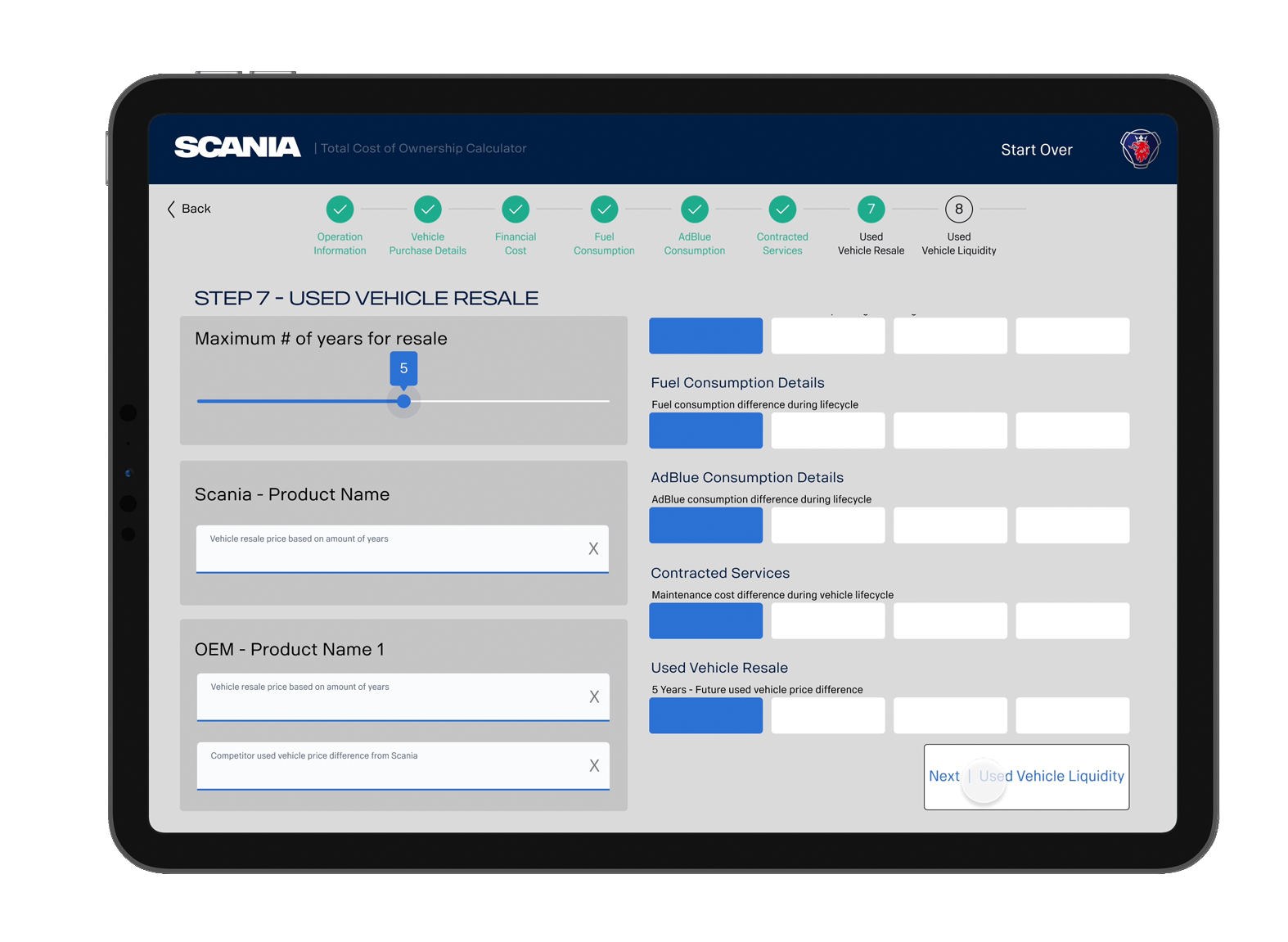Clear the Scania vehicle resale price field

coord(593,548)
